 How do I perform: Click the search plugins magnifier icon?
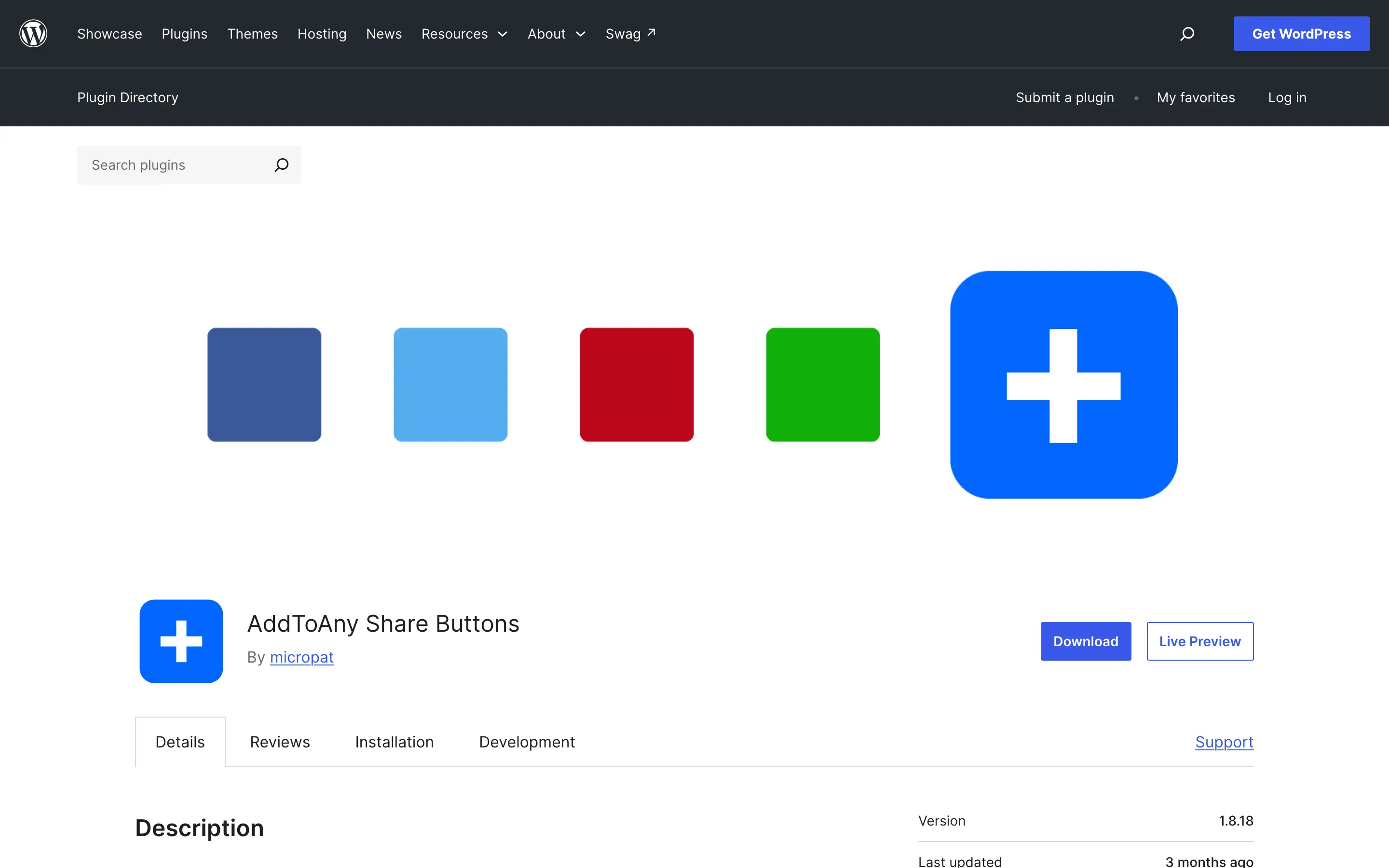pos(281,165)
